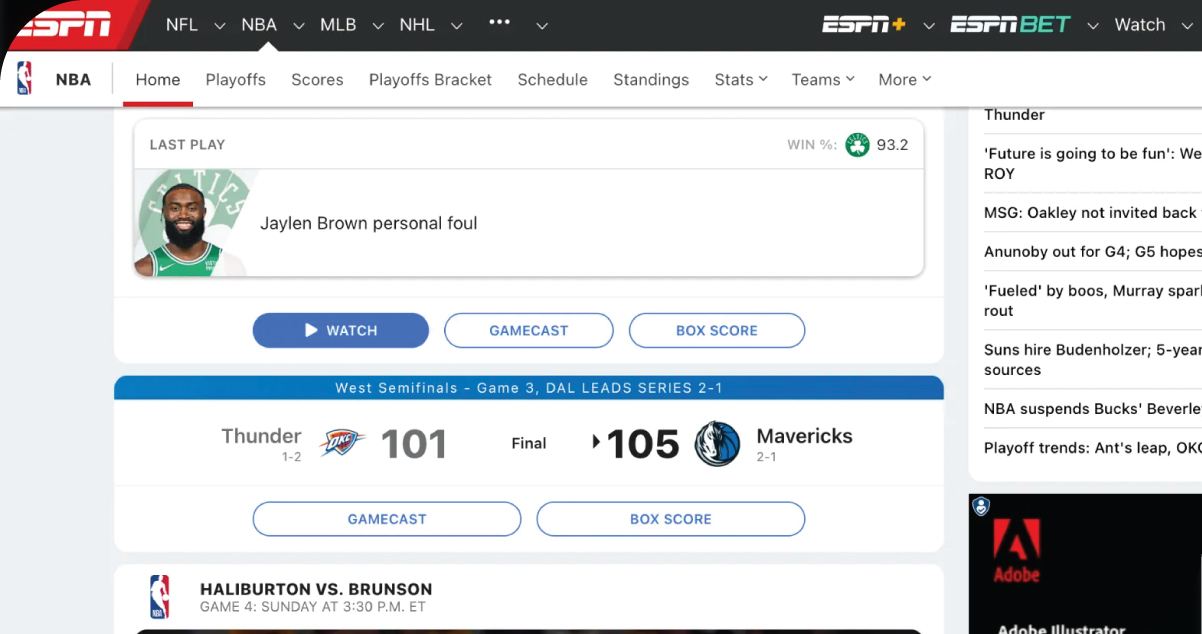Read the Suns hire Budenholzer headline

1092,360
